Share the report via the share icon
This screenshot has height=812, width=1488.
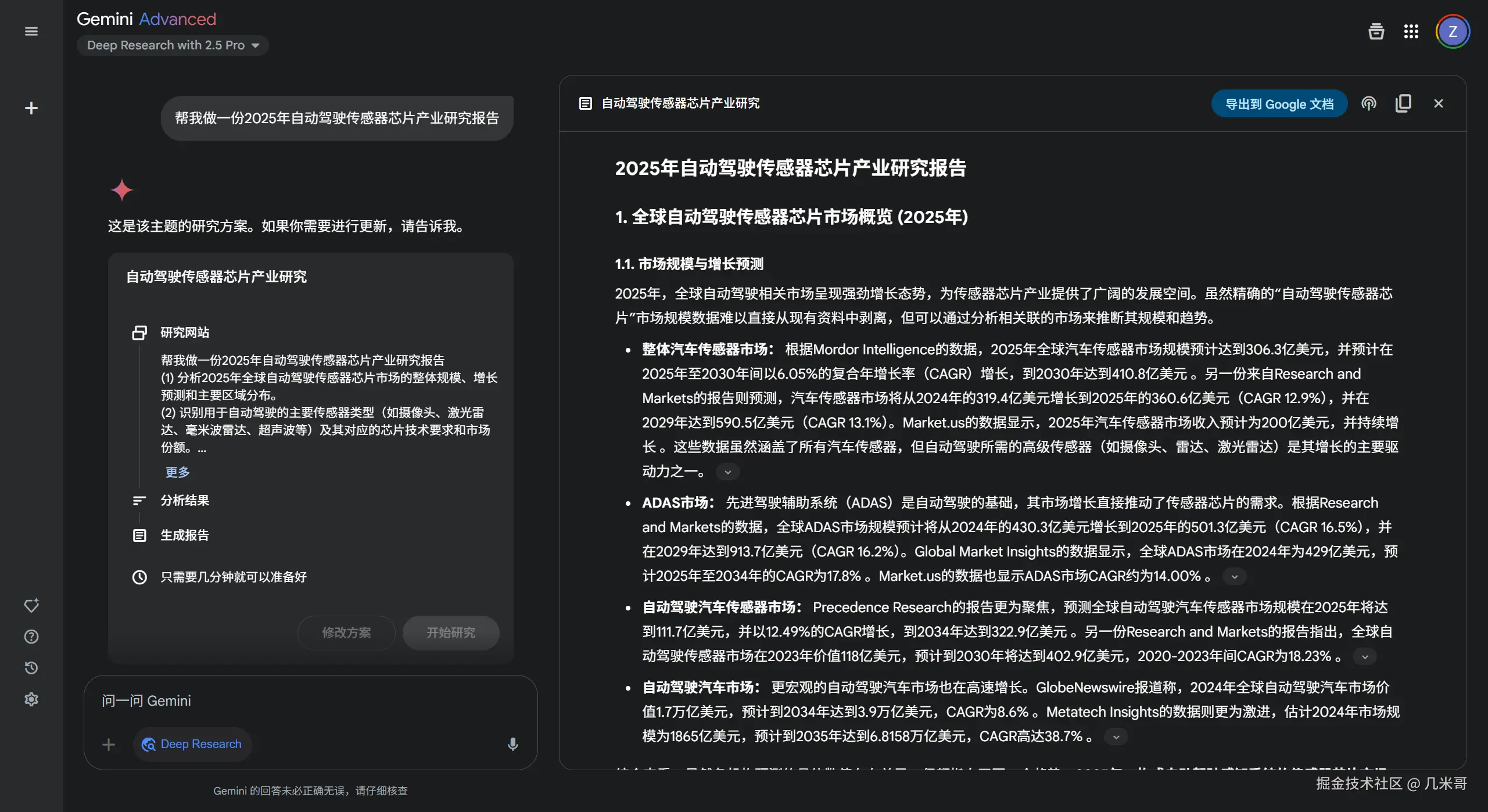(1369, 103)
